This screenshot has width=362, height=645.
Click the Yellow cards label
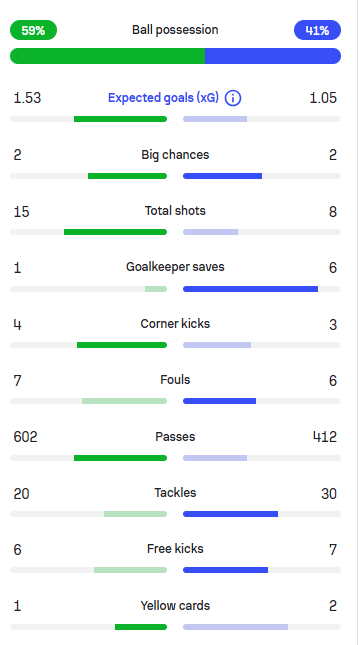[x=175, y=606]
